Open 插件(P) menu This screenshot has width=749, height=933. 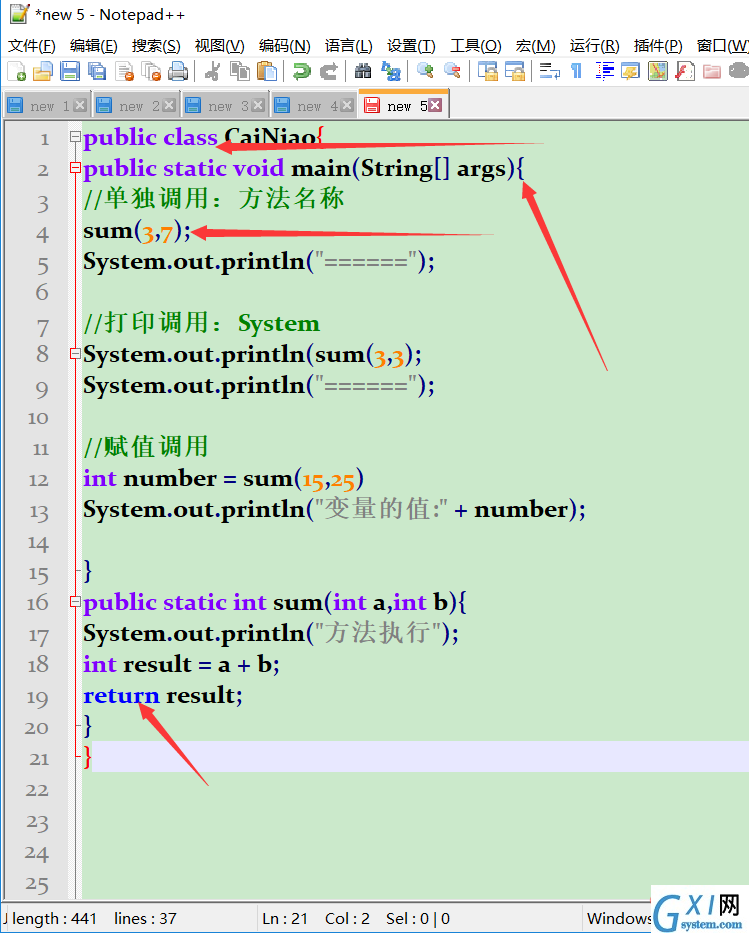(657, 46)
